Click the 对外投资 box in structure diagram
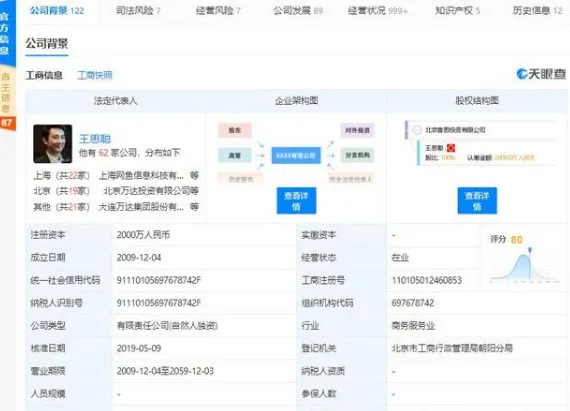Viewport: 570px width, 411px height. point(357,130)
